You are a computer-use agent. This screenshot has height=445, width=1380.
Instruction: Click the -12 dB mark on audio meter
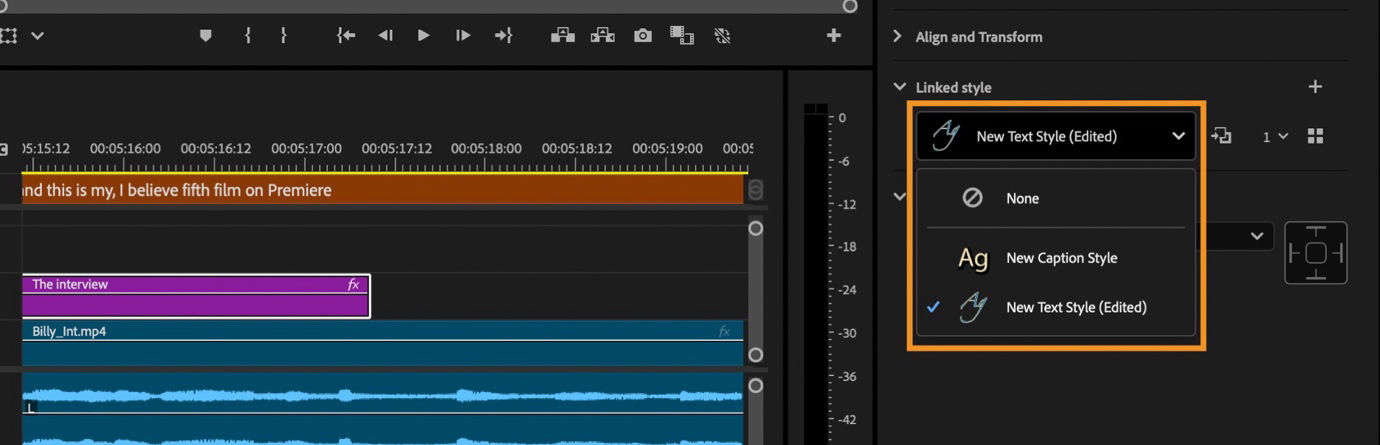tap(846, 205)
